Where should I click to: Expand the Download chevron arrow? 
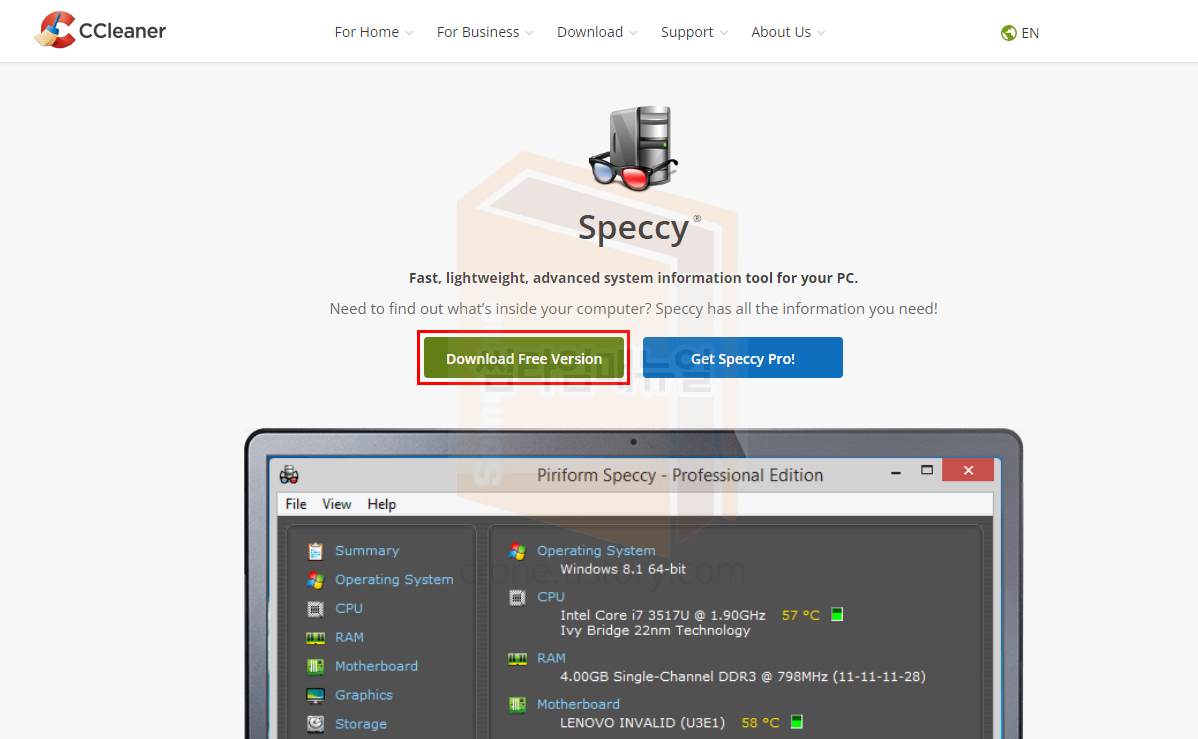point(633,33)
